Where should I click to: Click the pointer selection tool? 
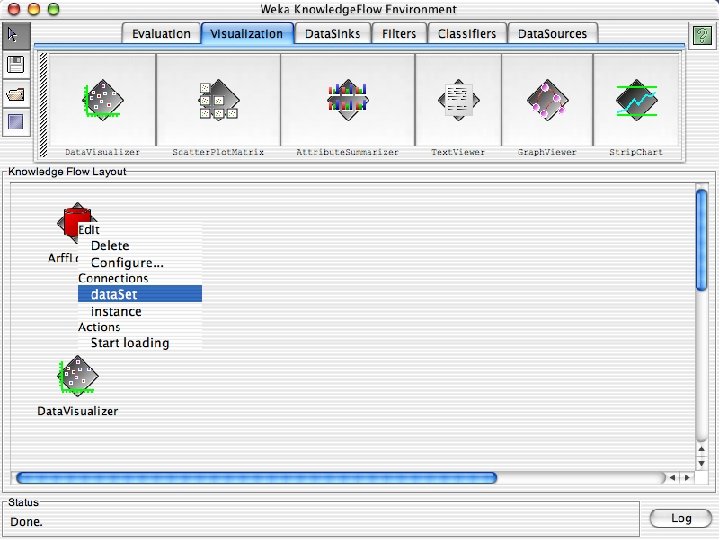[x=16, y=36]
